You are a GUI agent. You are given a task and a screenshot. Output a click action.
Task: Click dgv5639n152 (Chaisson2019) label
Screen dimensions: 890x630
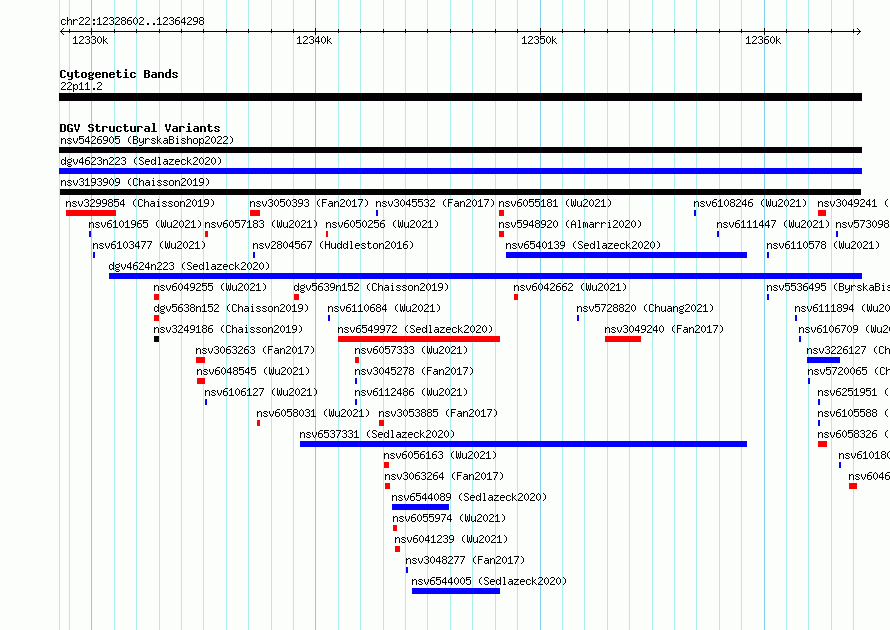[x=371, y=287]
